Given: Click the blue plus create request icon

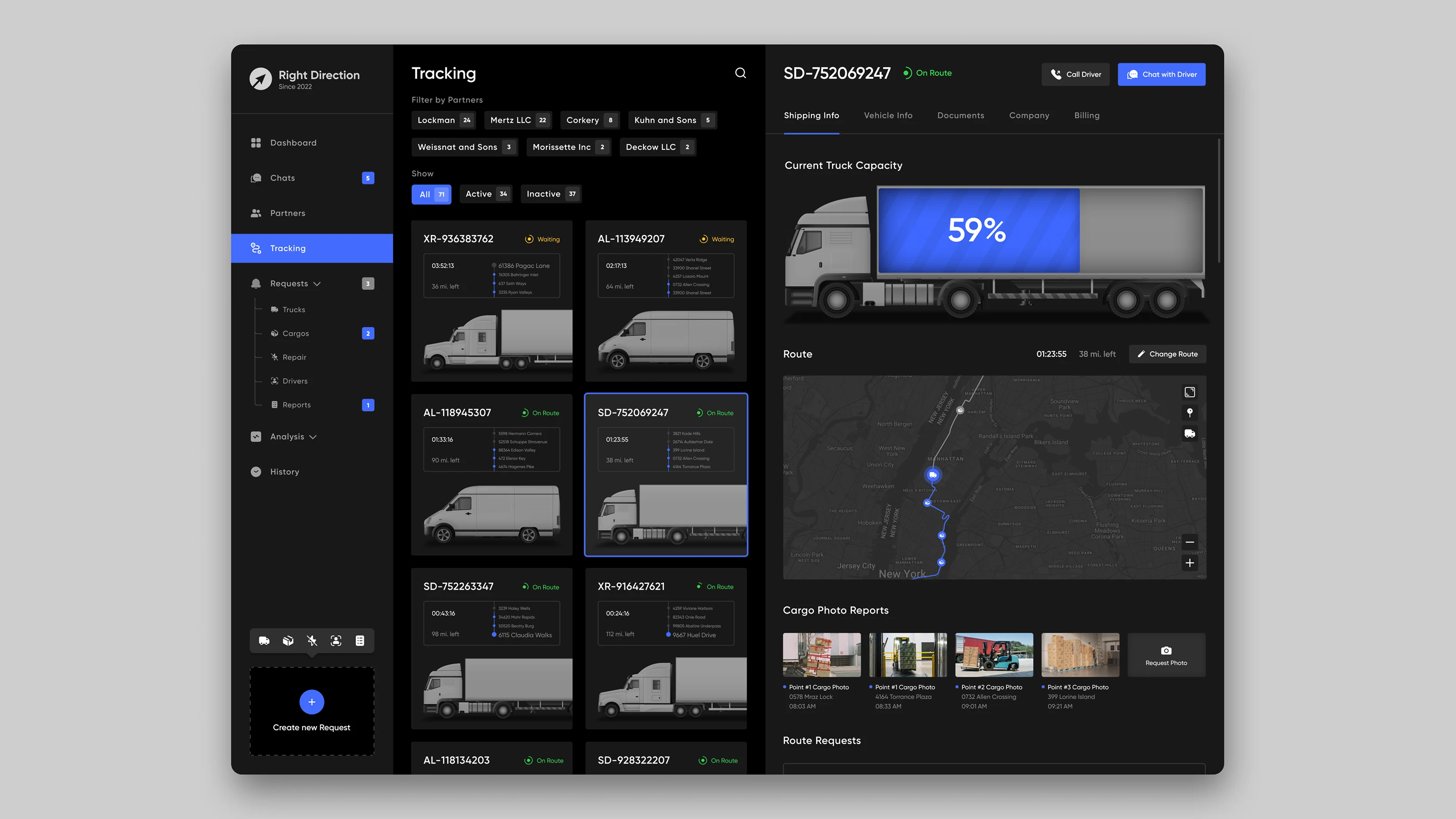Looking at the screenshot, I should click(311, 702).
